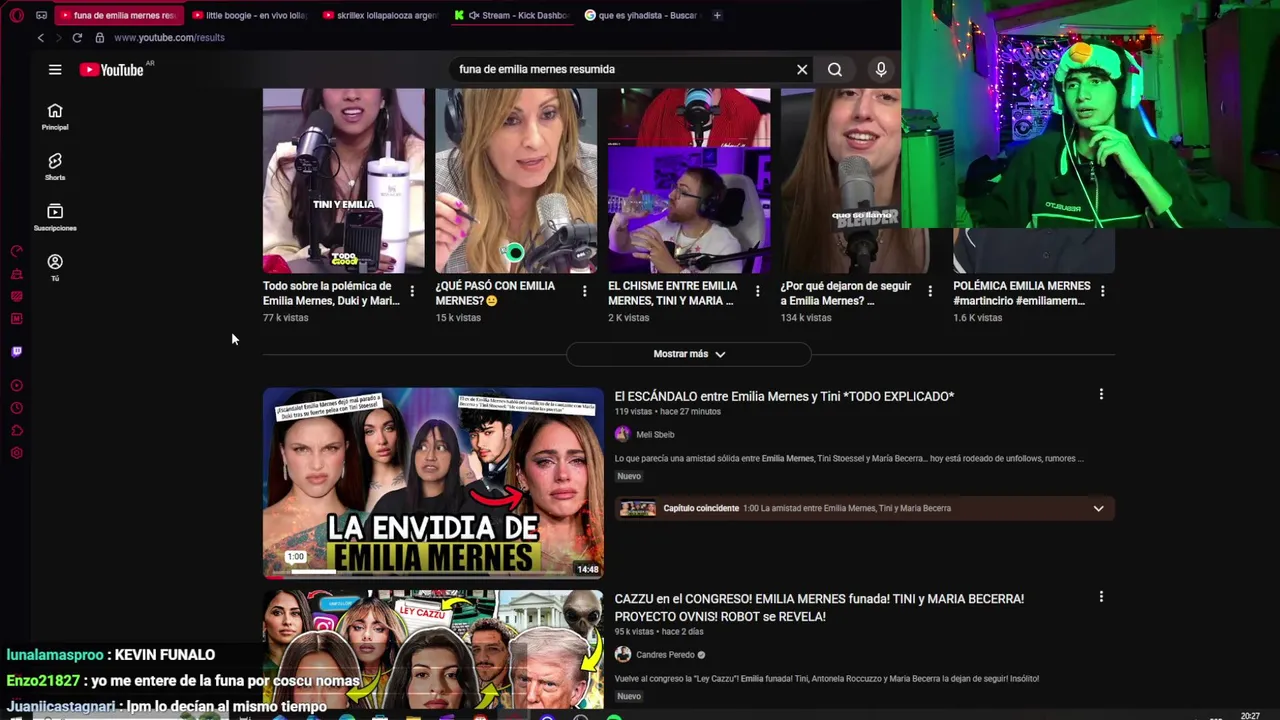
Task: Open options menu for El ESCÁNDALO video
Action: (1101, 395)
